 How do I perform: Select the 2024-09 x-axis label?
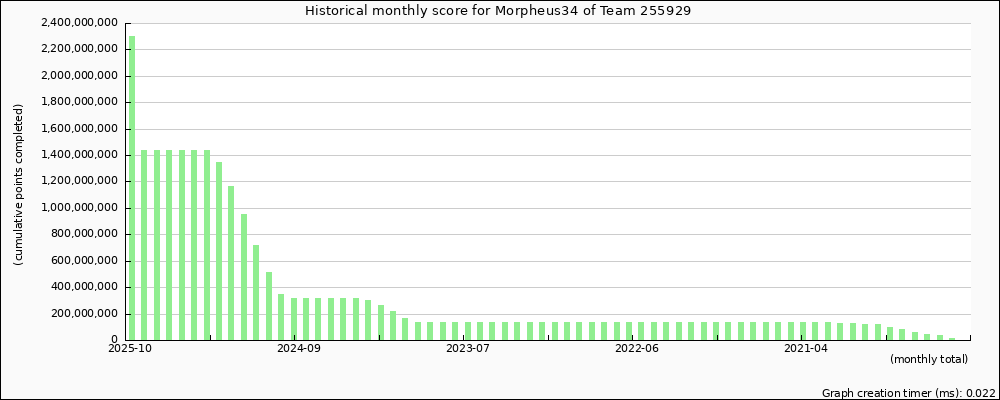tap(298, 348)
